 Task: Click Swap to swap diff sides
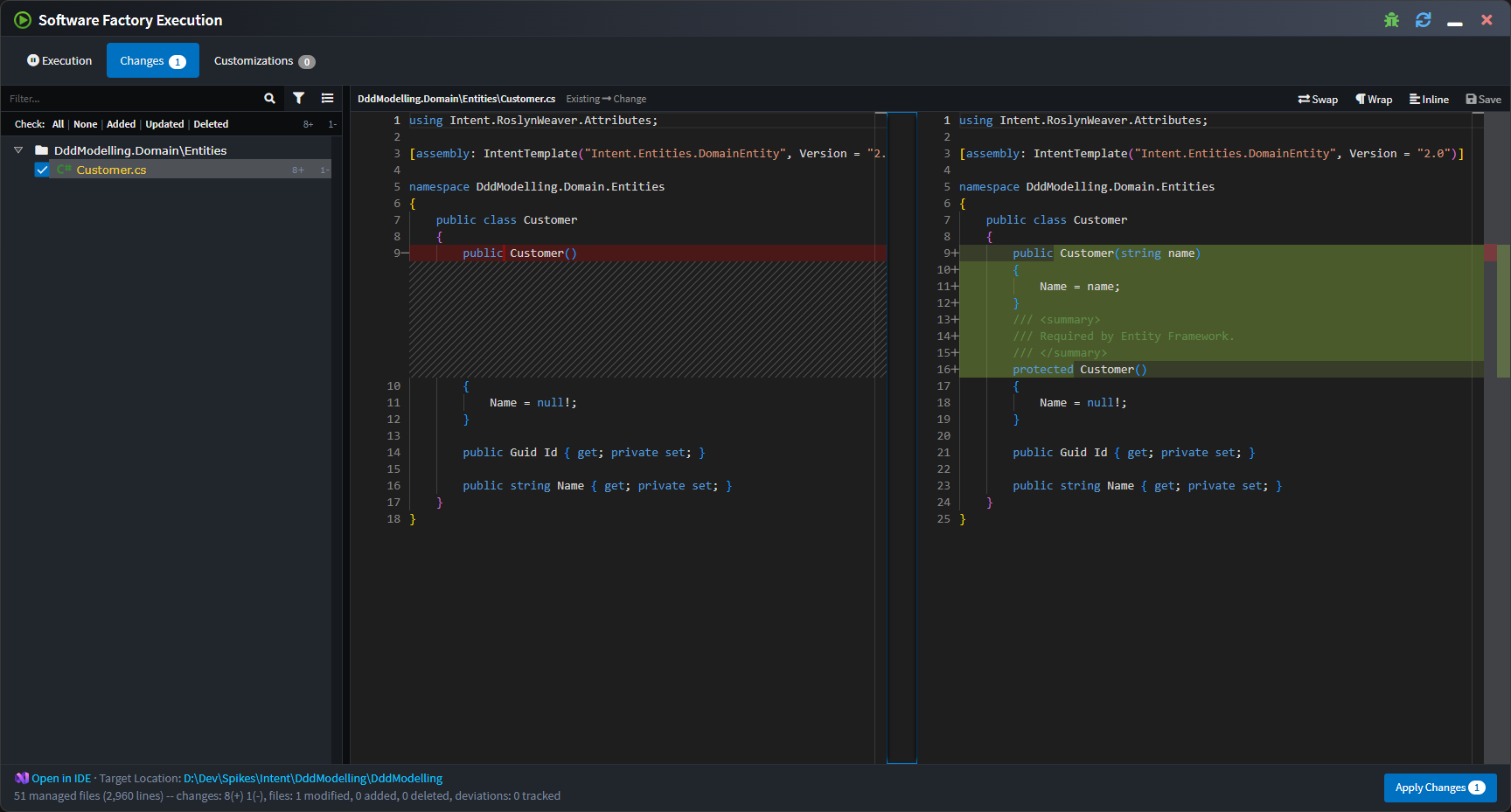click(x=1318, y=99)
